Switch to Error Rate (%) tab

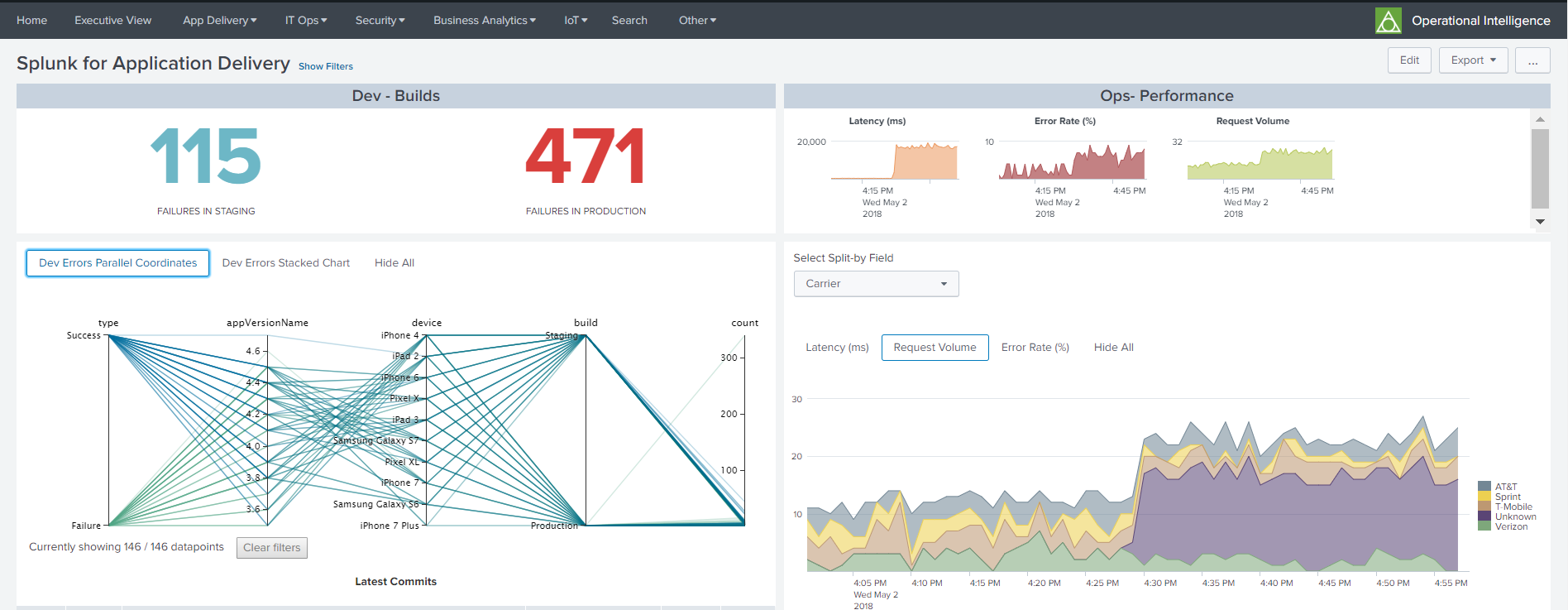pyautogui.click(x=1035, y=348)
